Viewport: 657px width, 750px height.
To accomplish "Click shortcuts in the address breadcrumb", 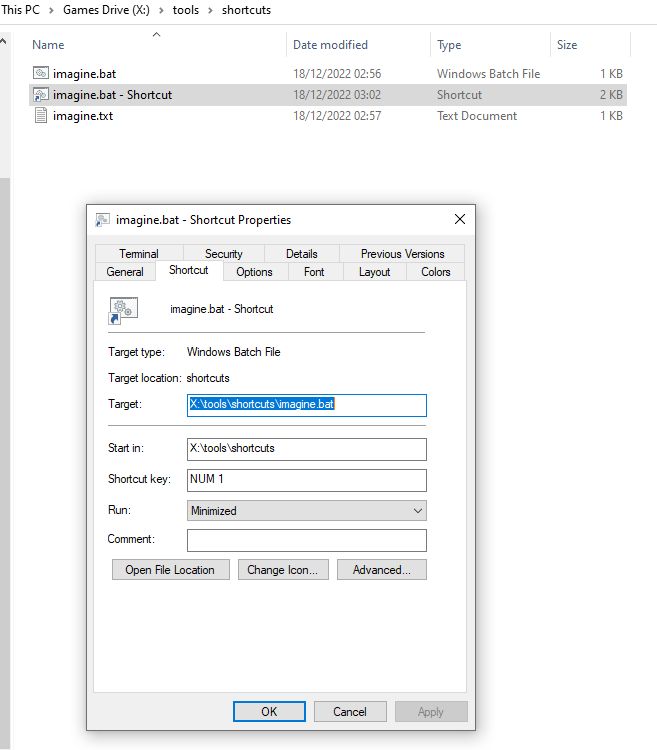I will point(246,10).
